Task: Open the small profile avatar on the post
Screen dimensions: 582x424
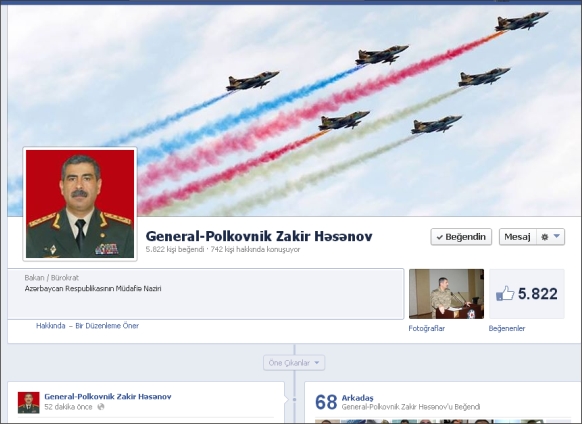Action: pos(29,402)
